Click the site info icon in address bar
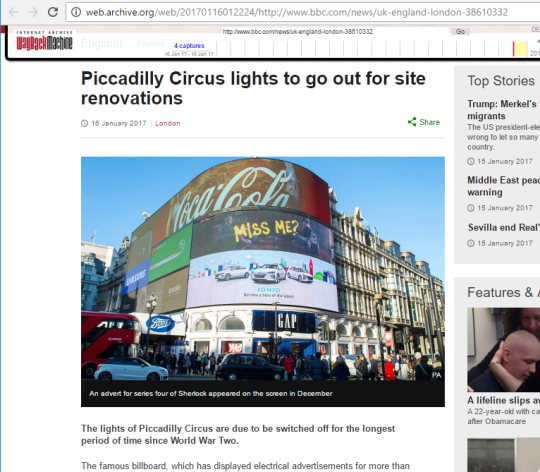The image size is (540, 472). pyautogui.click(x=76, y=12)
